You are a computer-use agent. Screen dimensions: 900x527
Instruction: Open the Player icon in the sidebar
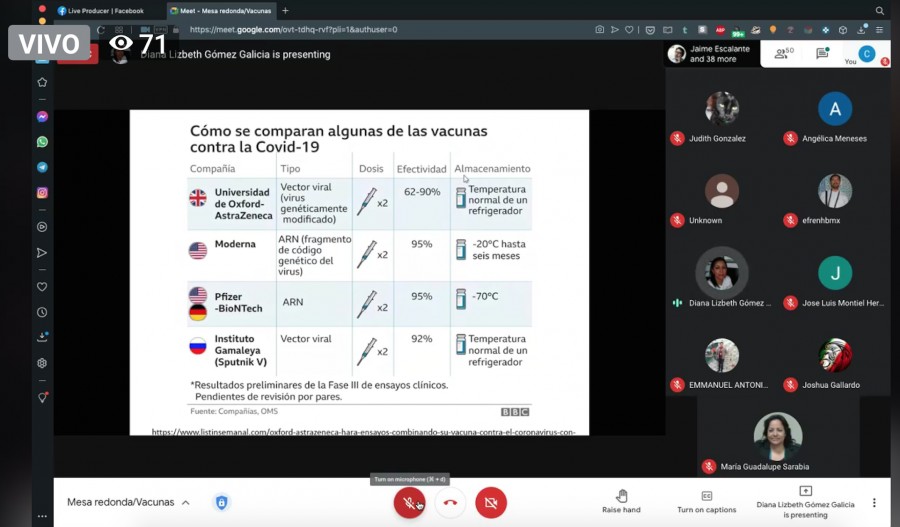[42, 227]
